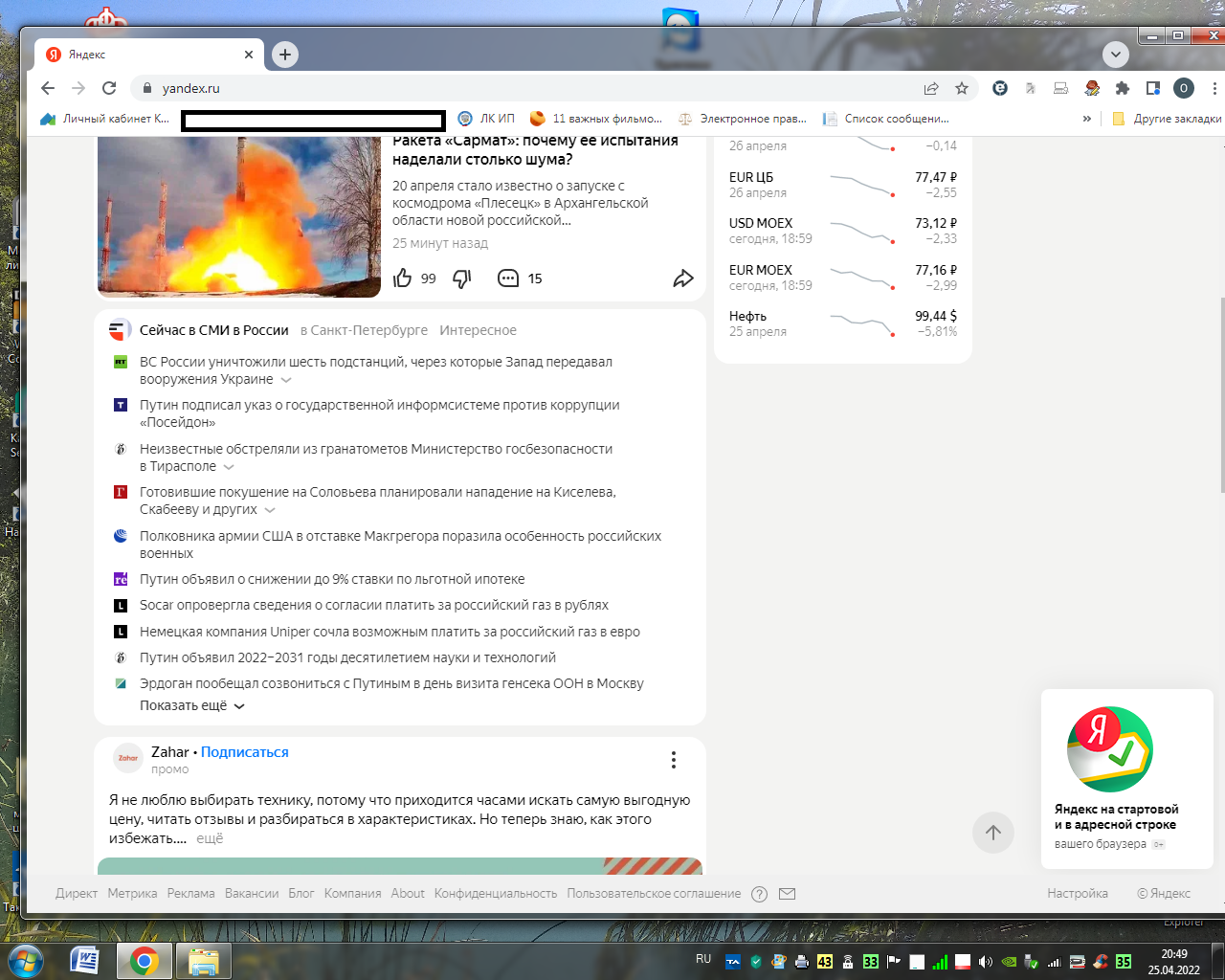Click the address bar showing yandex.ru

pyautogui.click(x=526, y=88)
